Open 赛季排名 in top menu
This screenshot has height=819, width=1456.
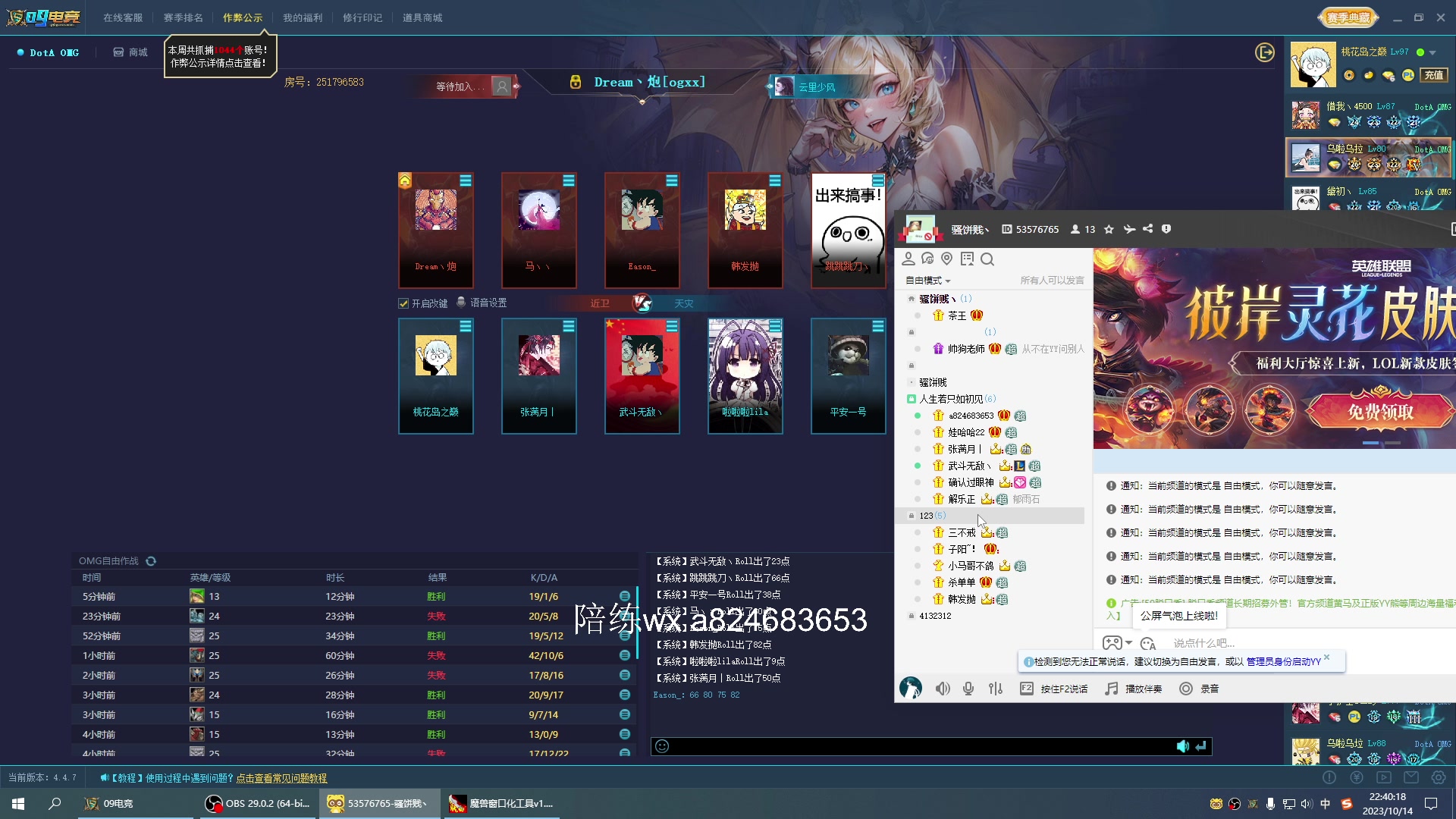click(183, 17)
